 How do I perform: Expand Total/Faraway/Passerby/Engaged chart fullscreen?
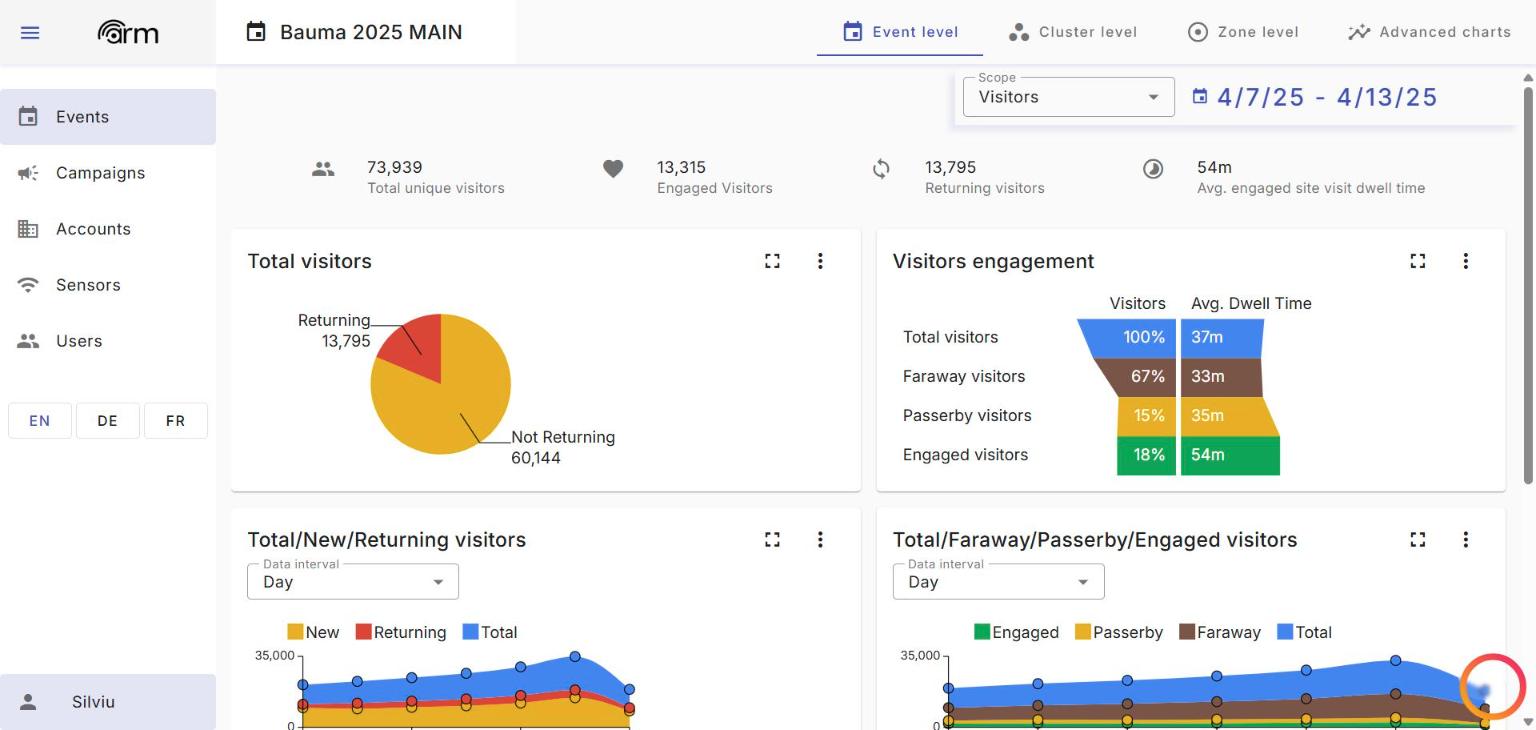pos(1417,539)
